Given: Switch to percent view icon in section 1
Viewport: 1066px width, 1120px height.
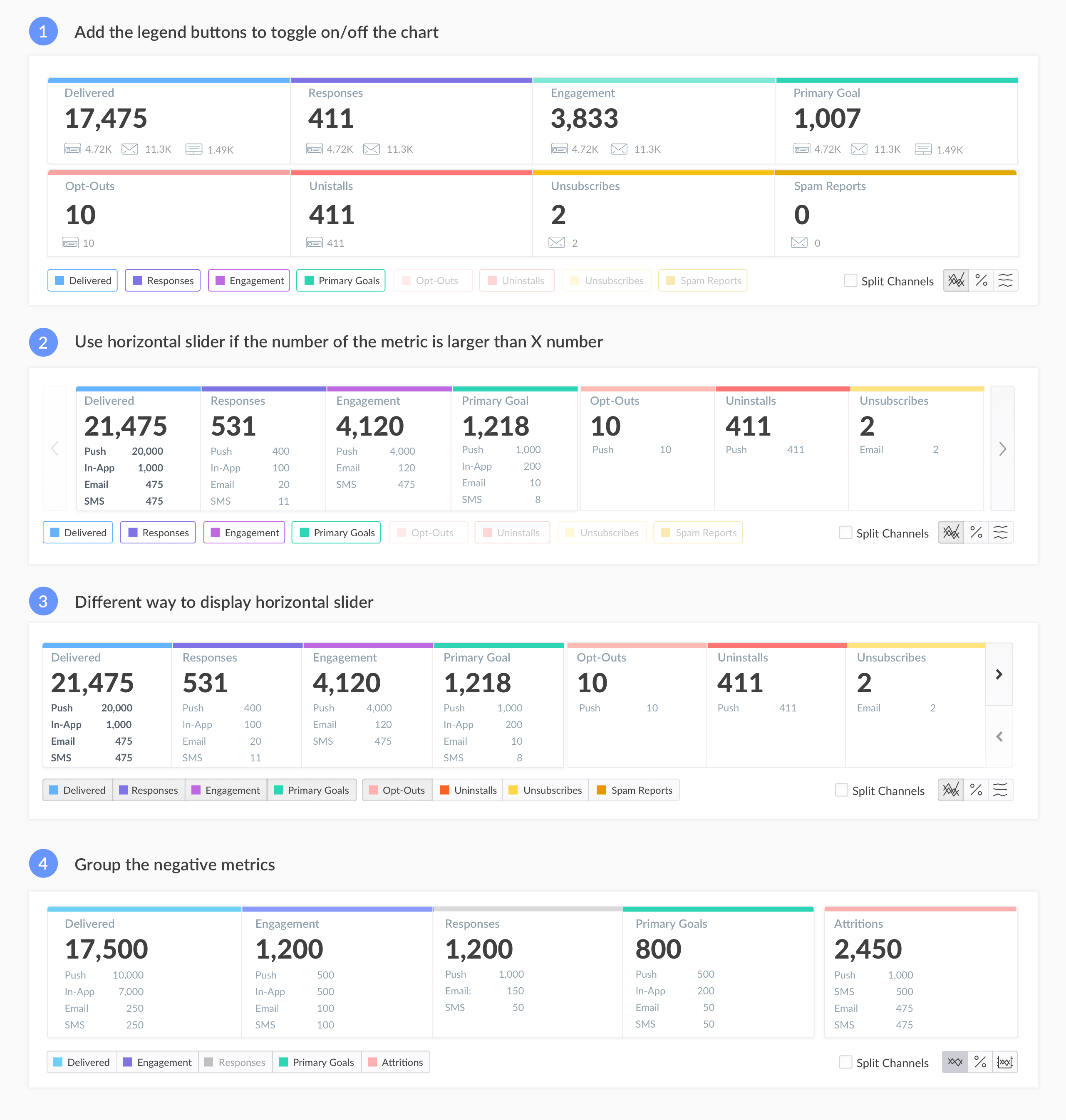Looking at the screenshot, I should click(x=982, y=280).
